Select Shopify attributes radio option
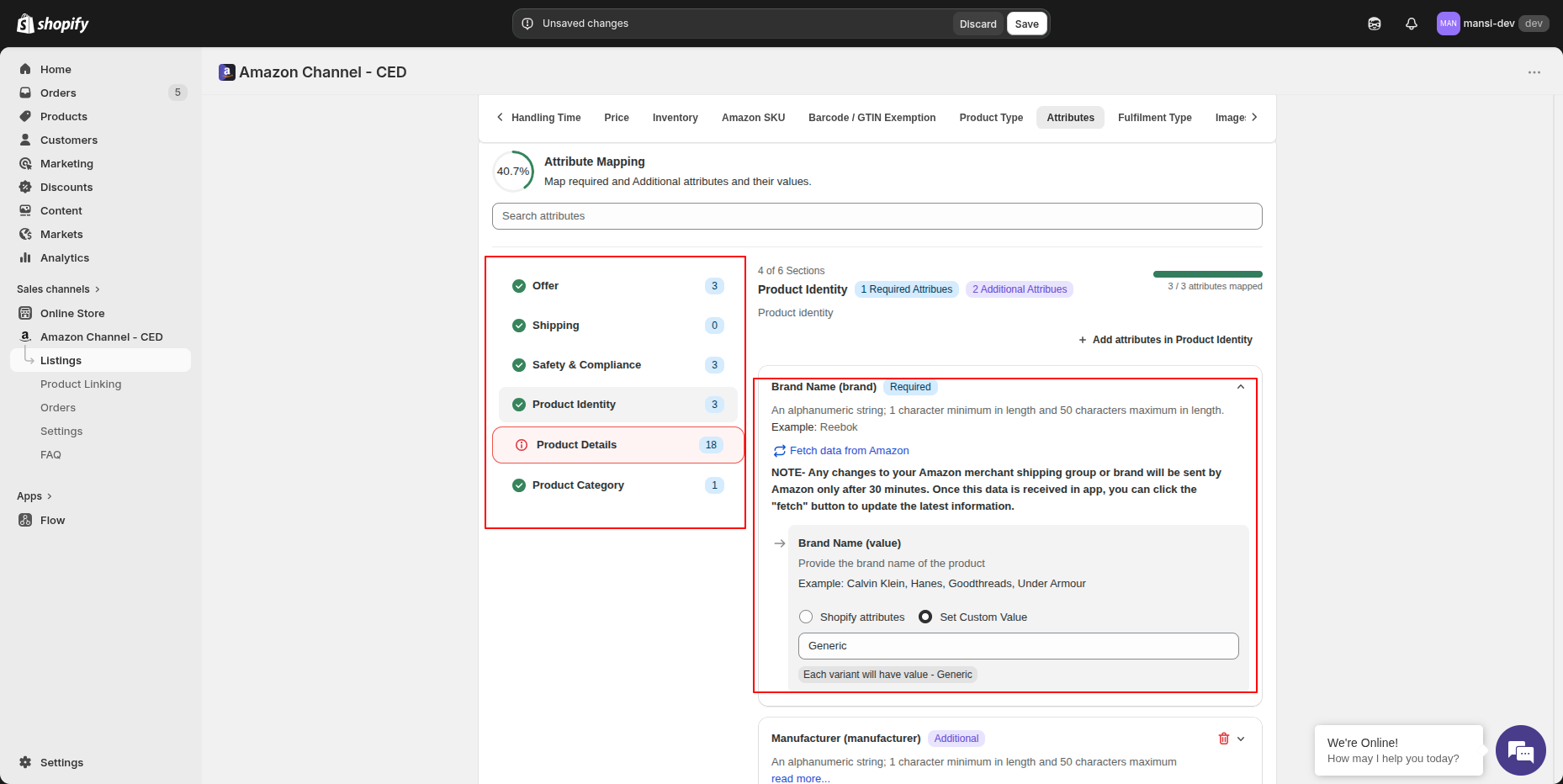 pyautogui.click(x=806, y=617)
